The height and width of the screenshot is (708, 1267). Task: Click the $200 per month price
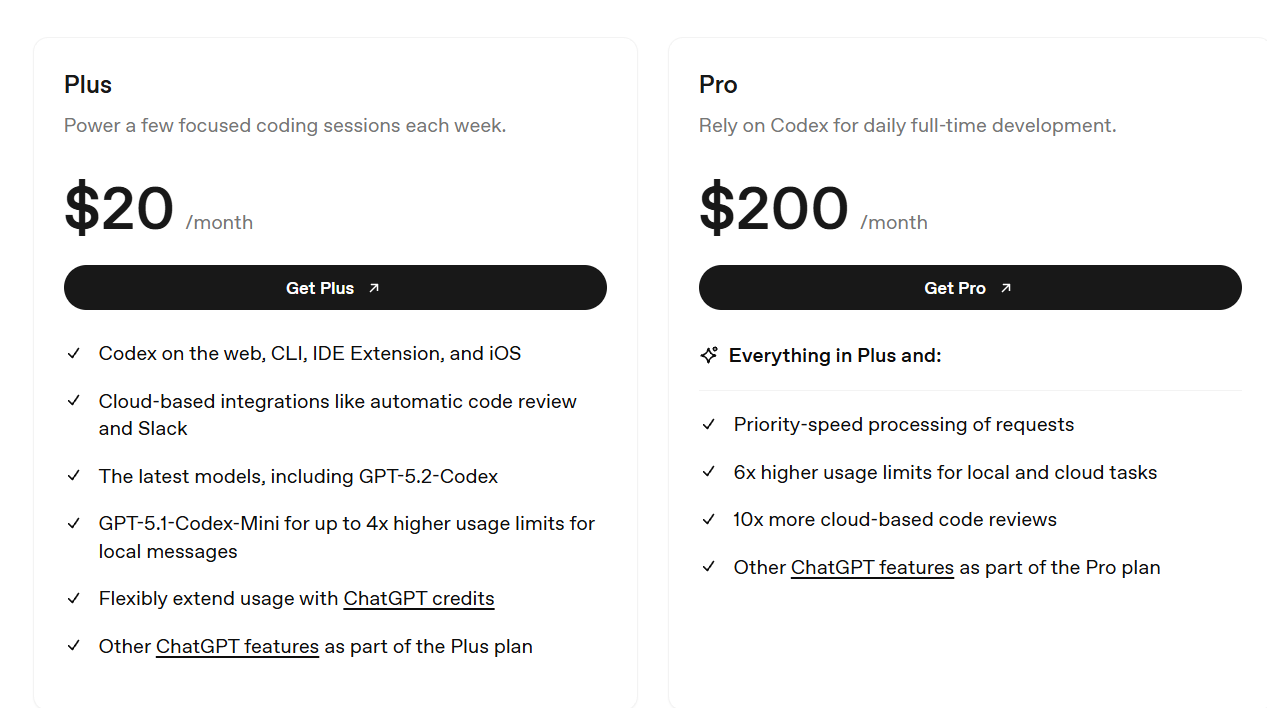pyautogui.click(x=774, y=209)
